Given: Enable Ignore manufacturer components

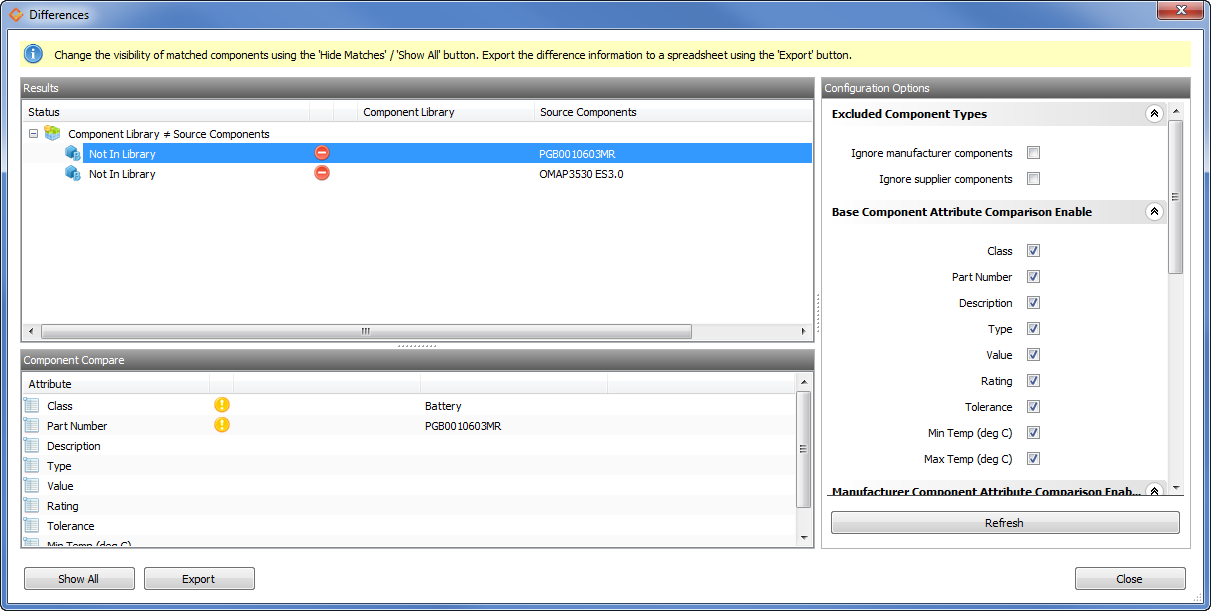Looking at the screenshot, I should coord(1033,153).
